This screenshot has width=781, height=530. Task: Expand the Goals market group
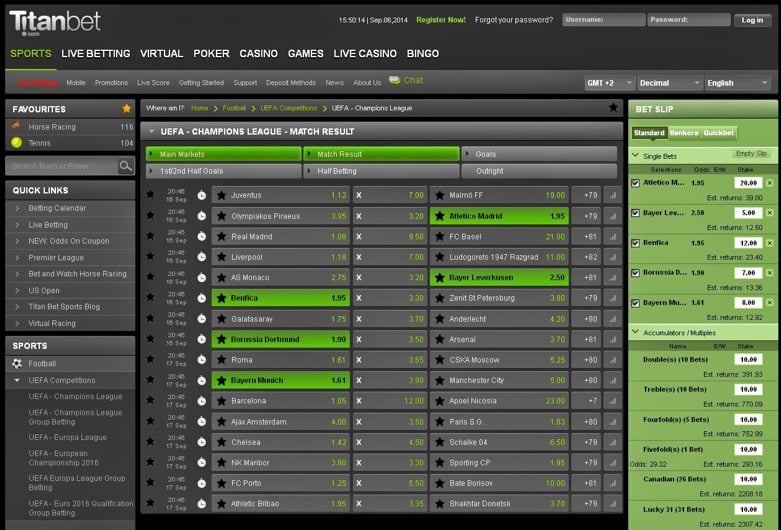click(539, 154)
